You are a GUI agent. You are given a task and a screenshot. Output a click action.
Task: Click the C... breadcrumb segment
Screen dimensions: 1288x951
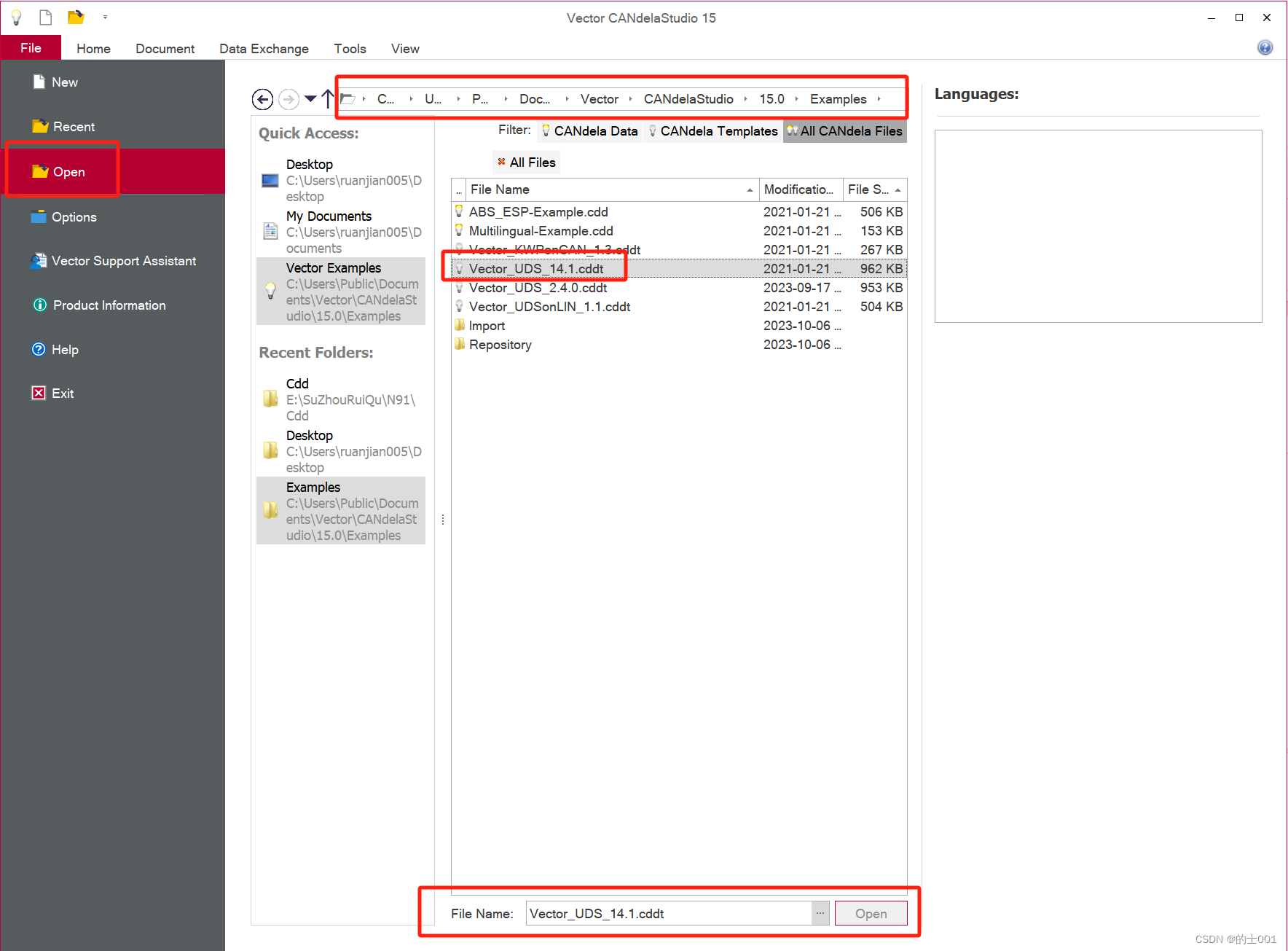tap(385, 99)
